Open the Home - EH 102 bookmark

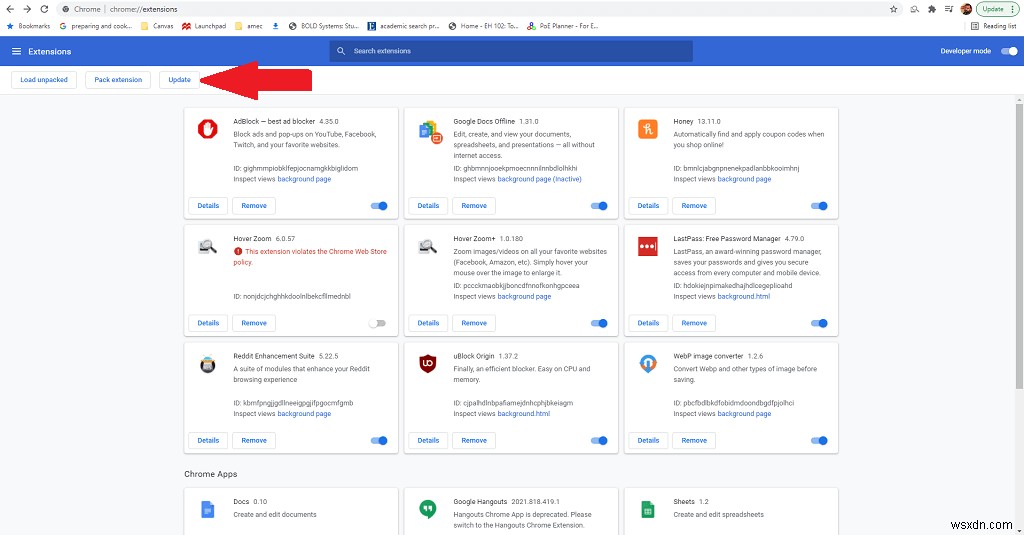coord(483,26)
